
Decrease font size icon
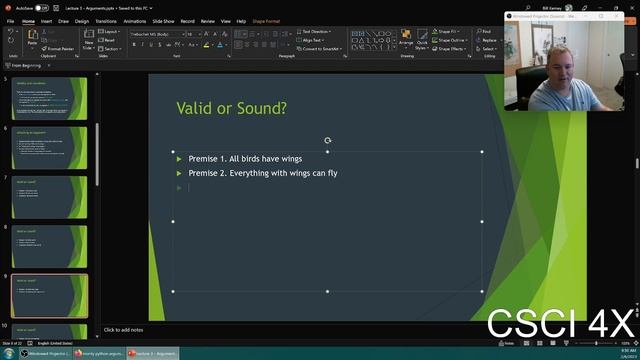[215, 34]
